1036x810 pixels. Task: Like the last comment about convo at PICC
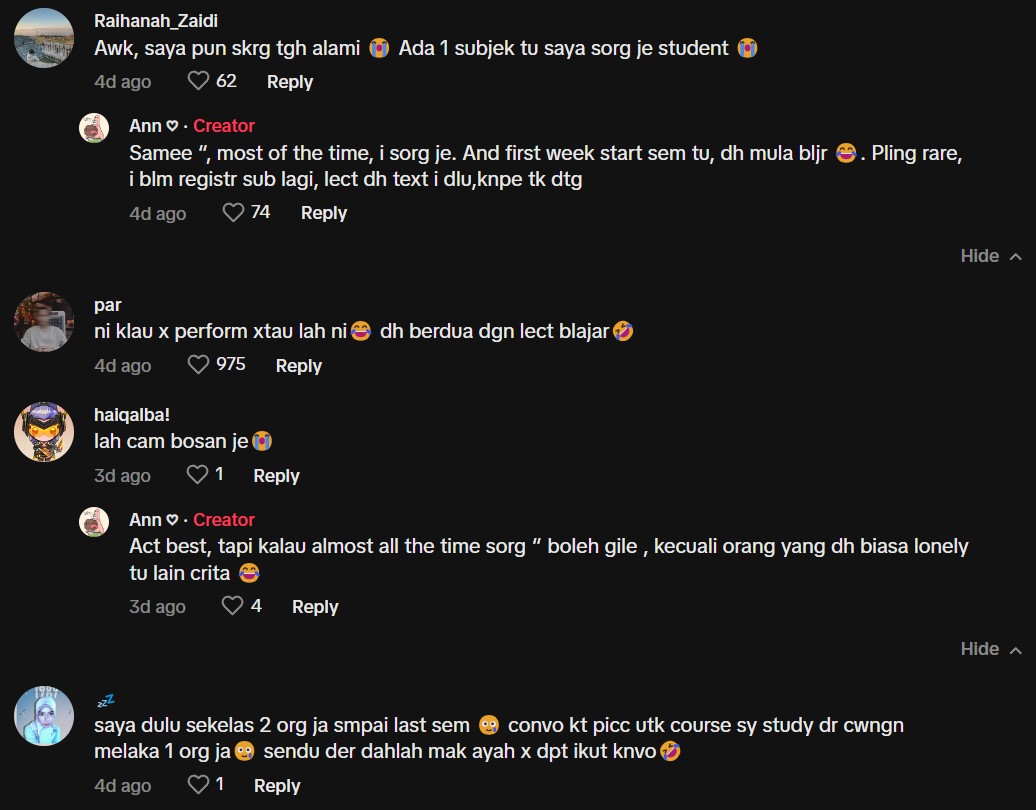[198, 785]
